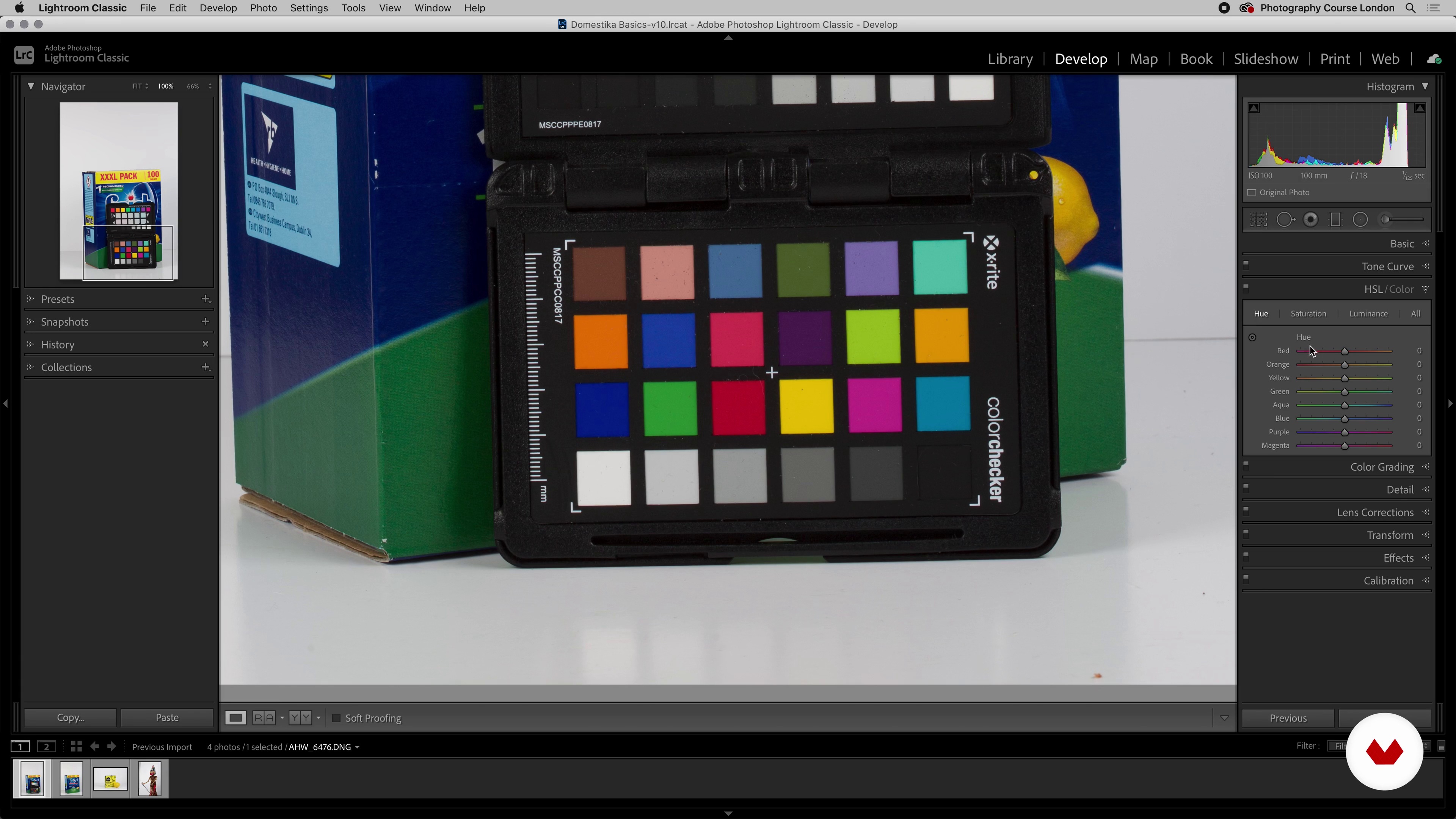Clear the History with X icon
This screenshot has height=819, width=1456.
(x=206, y=344)
